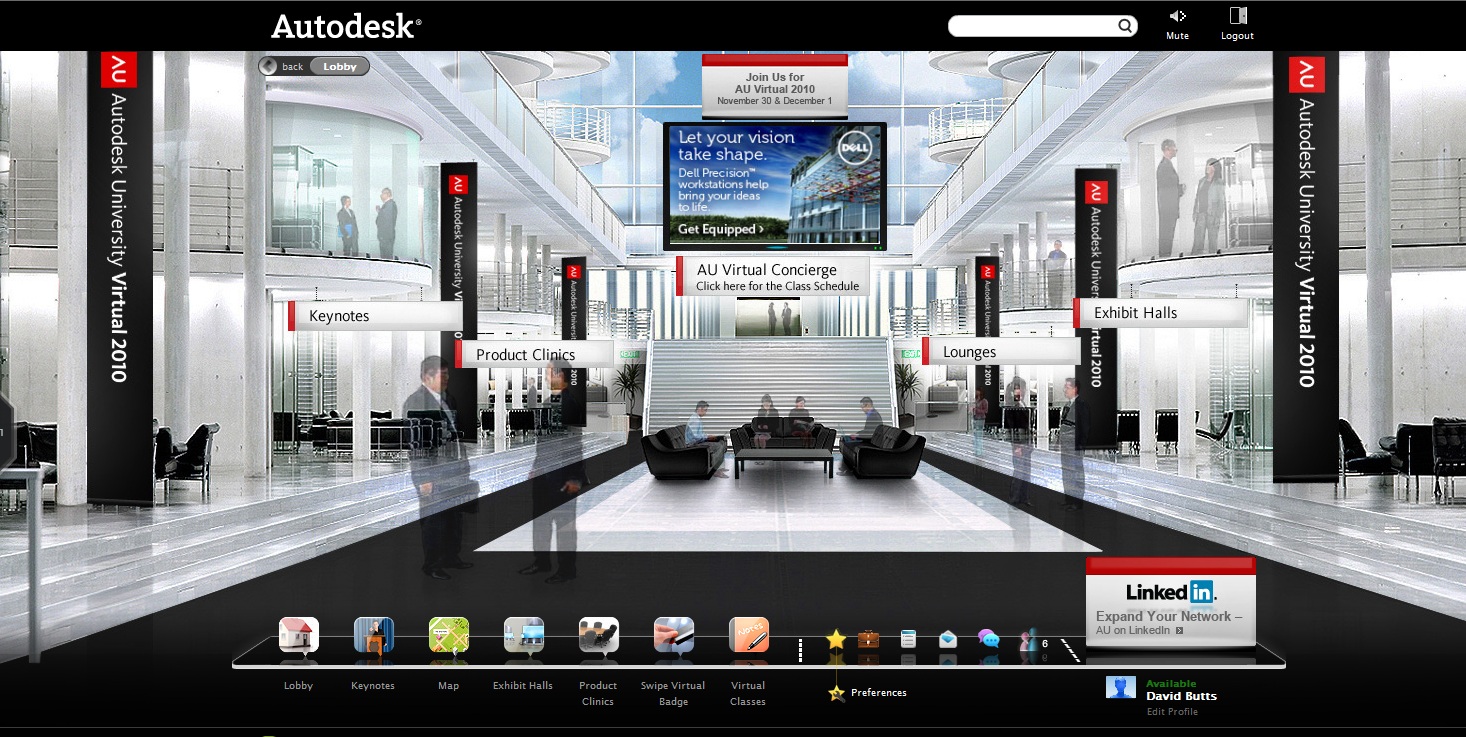Click the Autodesk logo
The height and width of the screenshot is (737, 1466).
tap(346, 26)
